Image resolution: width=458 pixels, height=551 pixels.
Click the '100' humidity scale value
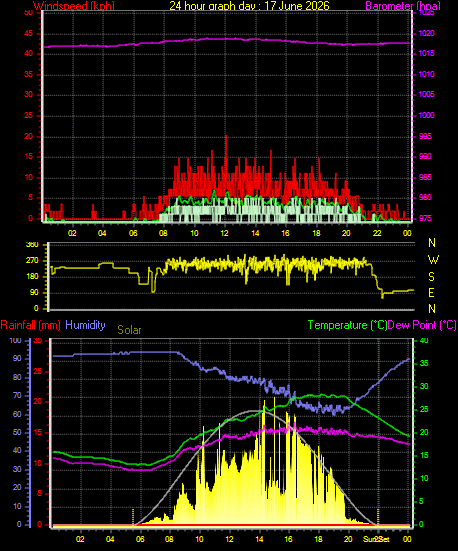[15, 340]
